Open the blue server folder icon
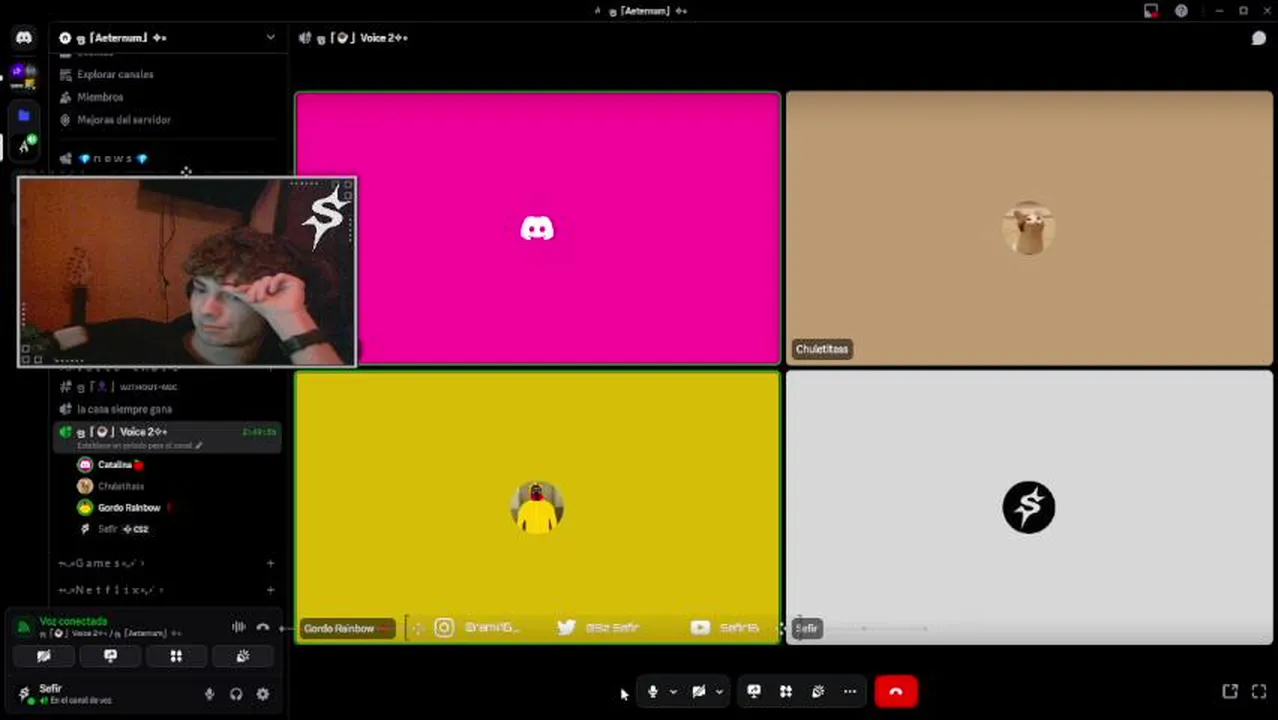This screenshot has width=1278, height=720. [x=24, y=116]
